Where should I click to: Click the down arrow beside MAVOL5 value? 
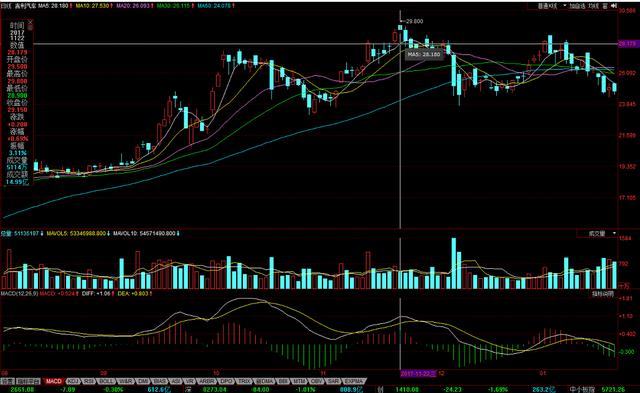pos(108,233)
